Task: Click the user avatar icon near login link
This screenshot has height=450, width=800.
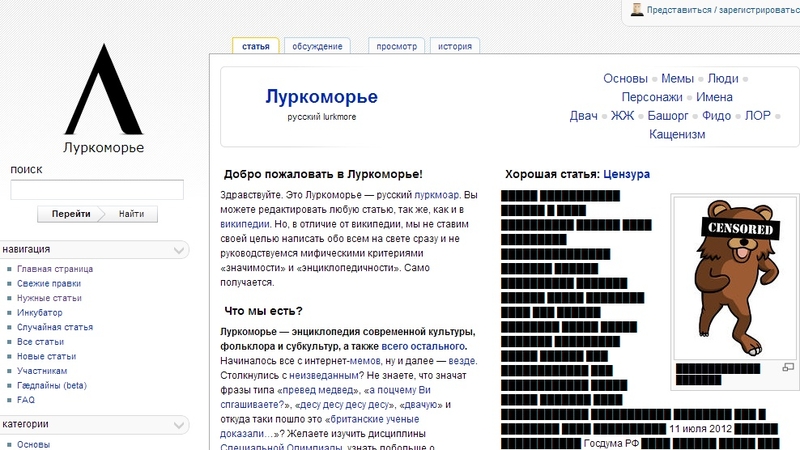Action: point(637,9)
